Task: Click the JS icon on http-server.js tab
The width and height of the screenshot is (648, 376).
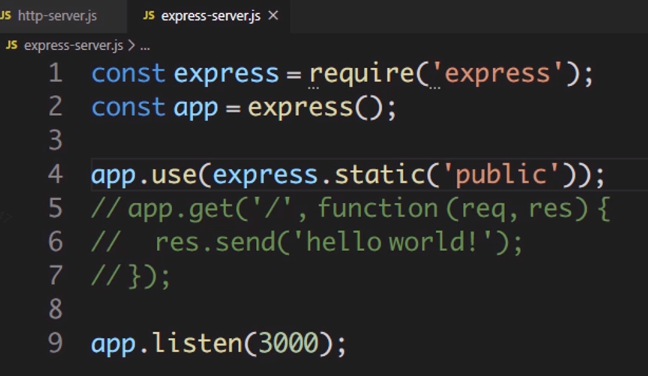Action: (5, 16)
